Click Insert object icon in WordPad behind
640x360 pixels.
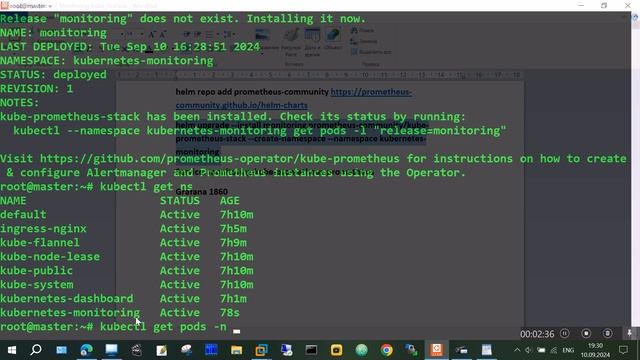333,39
